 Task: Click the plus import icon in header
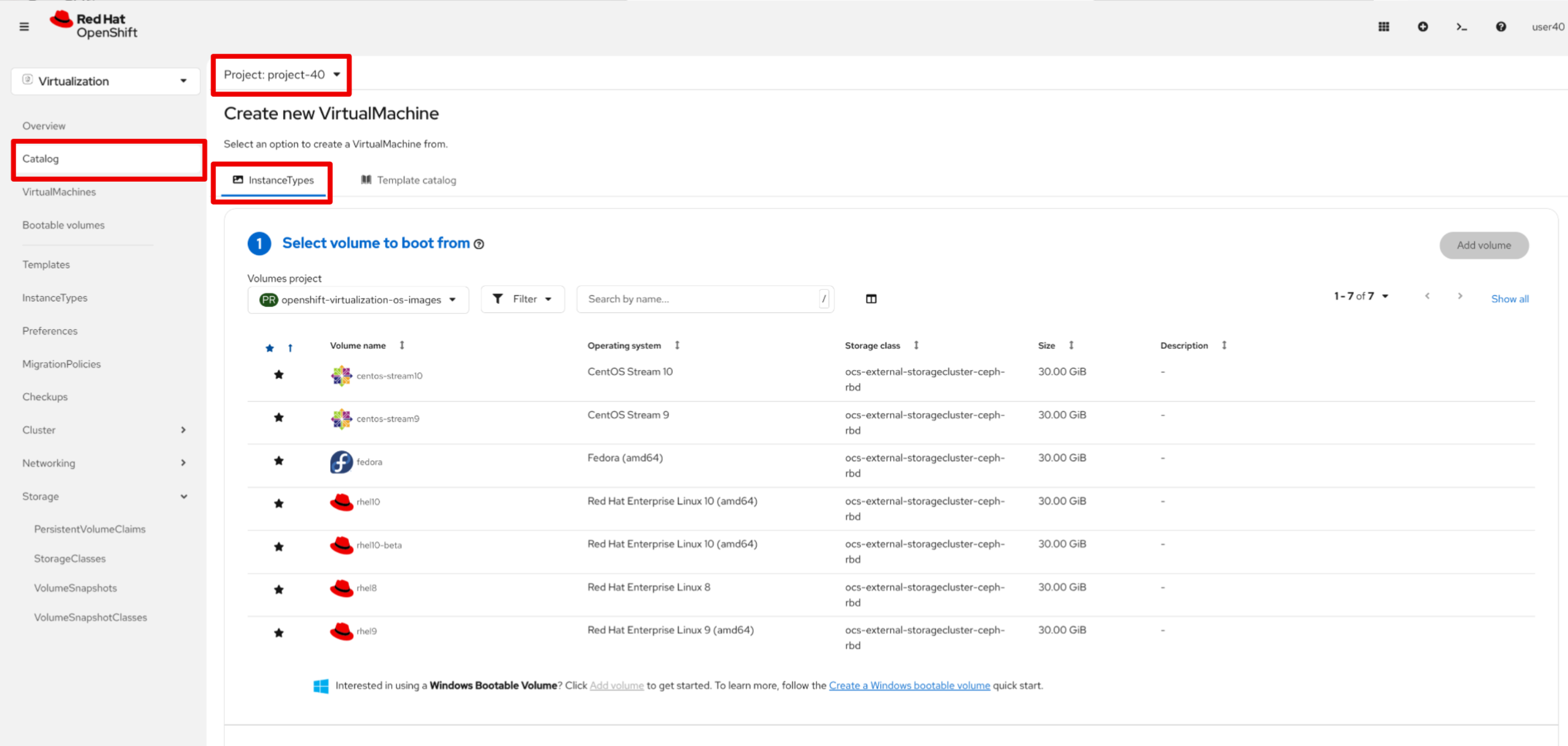[x=1422, y=27]
